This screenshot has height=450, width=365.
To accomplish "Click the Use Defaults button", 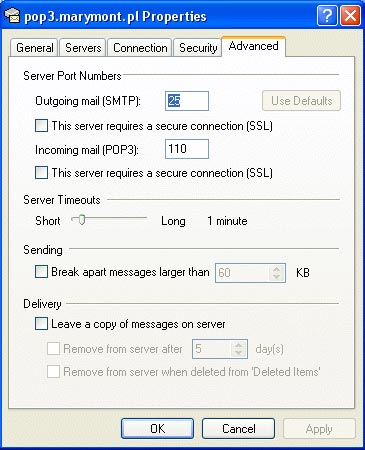I will tap(301, 101).
